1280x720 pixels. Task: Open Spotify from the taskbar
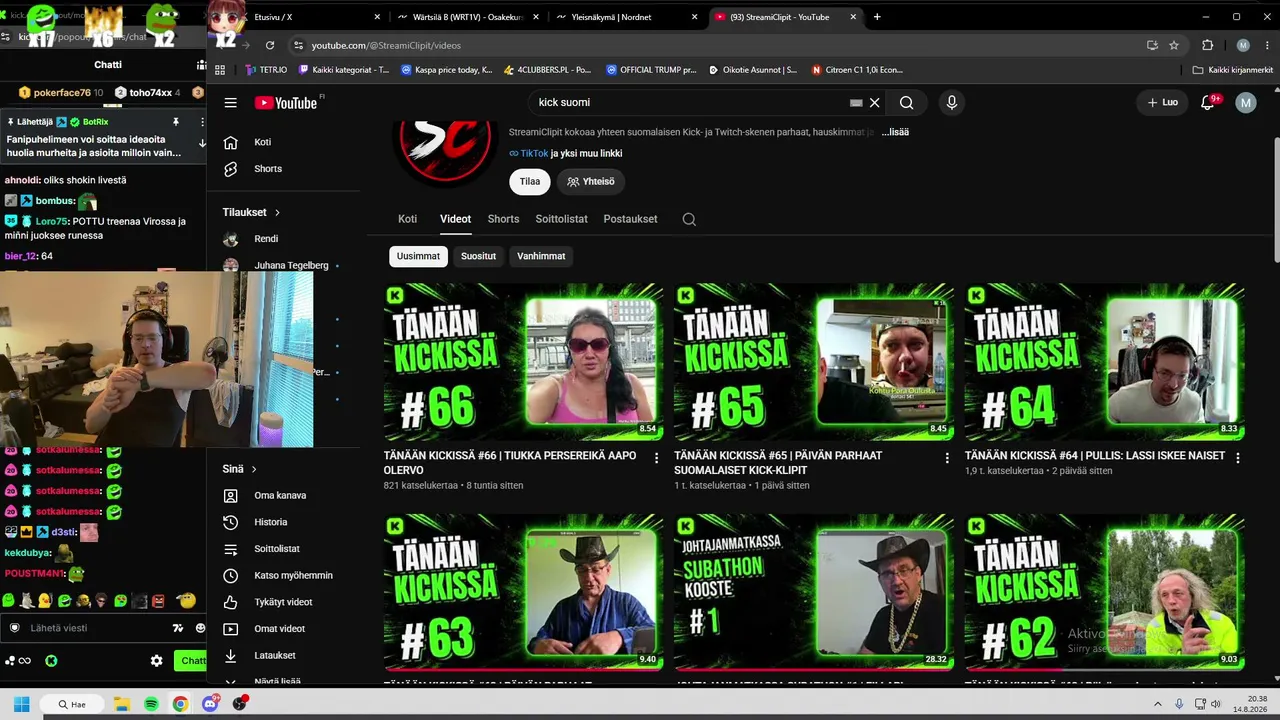(x=151, y=704)
